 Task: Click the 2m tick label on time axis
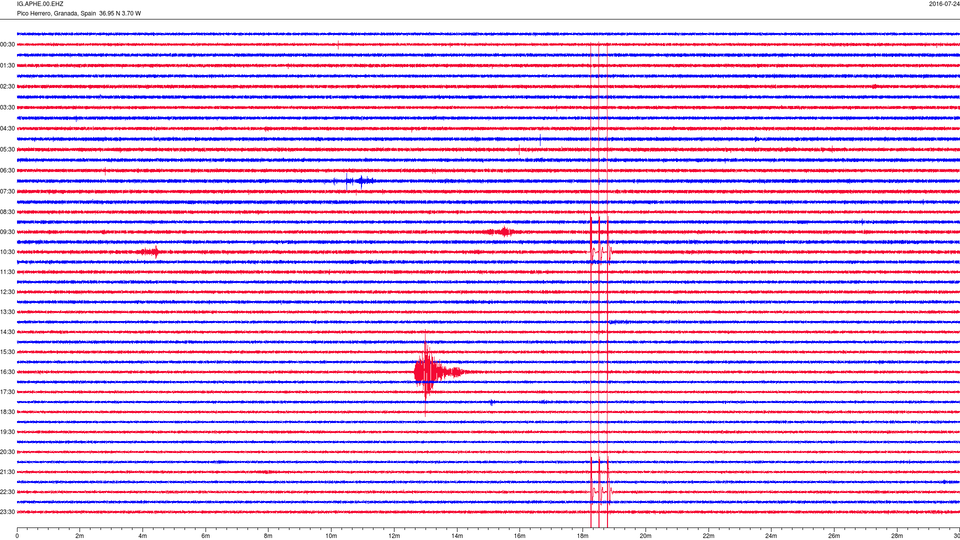(x=80, y=536)
